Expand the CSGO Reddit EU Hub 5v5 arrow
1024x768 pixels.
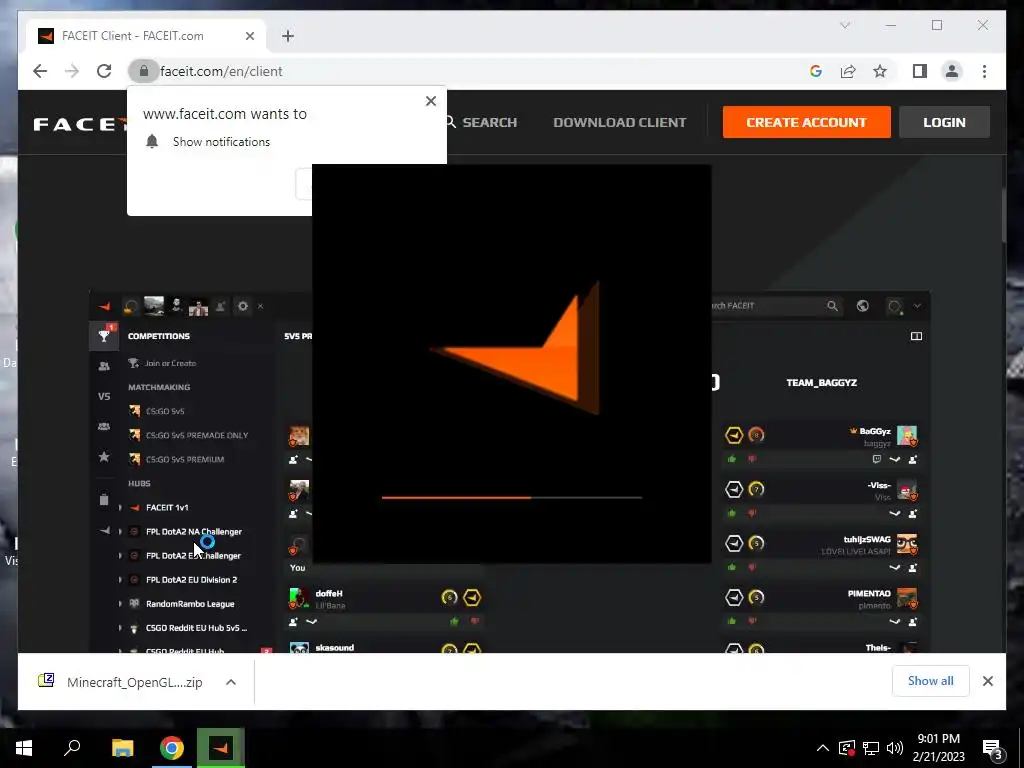click(x=120, y=628)
